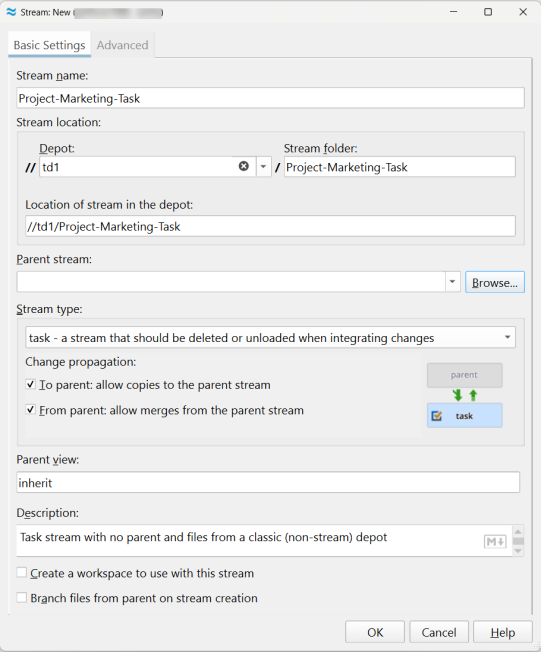Maximize the Stream dialog window
Image resolution: width=541 pixels, height=652 pixels.
click(488, 12)
